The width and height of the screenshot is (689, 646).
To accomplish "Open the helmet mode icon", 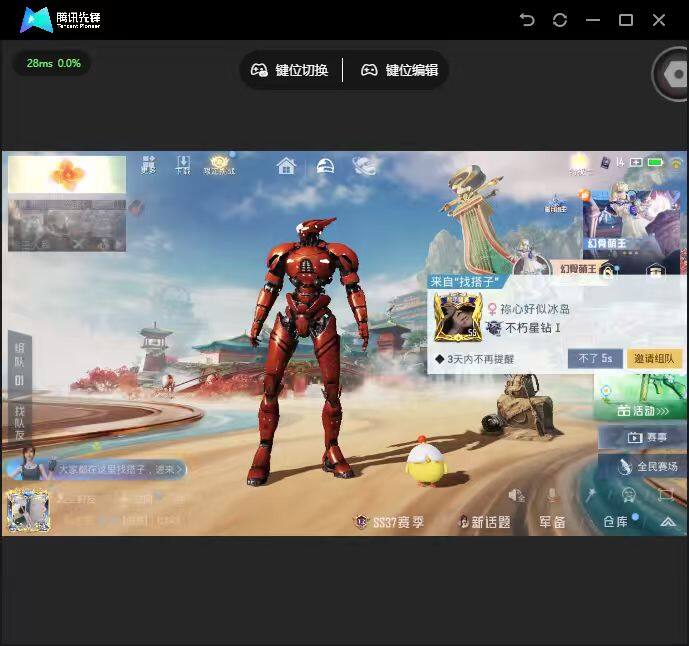I will click(326, 166).
